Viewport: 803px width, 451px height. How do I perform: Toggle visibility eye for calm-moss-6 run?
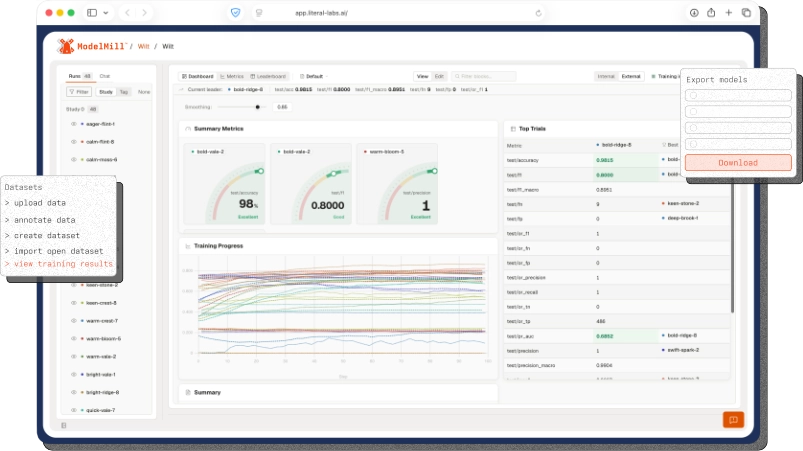[x=74, y=160]
